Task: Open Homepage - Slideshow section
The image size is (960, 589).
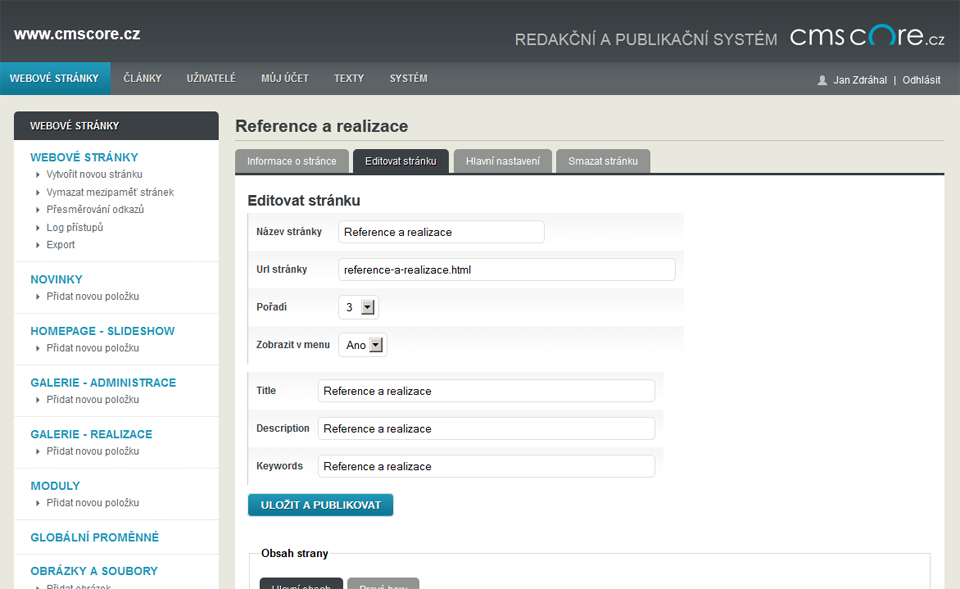Action: click(x=102, y=331)
